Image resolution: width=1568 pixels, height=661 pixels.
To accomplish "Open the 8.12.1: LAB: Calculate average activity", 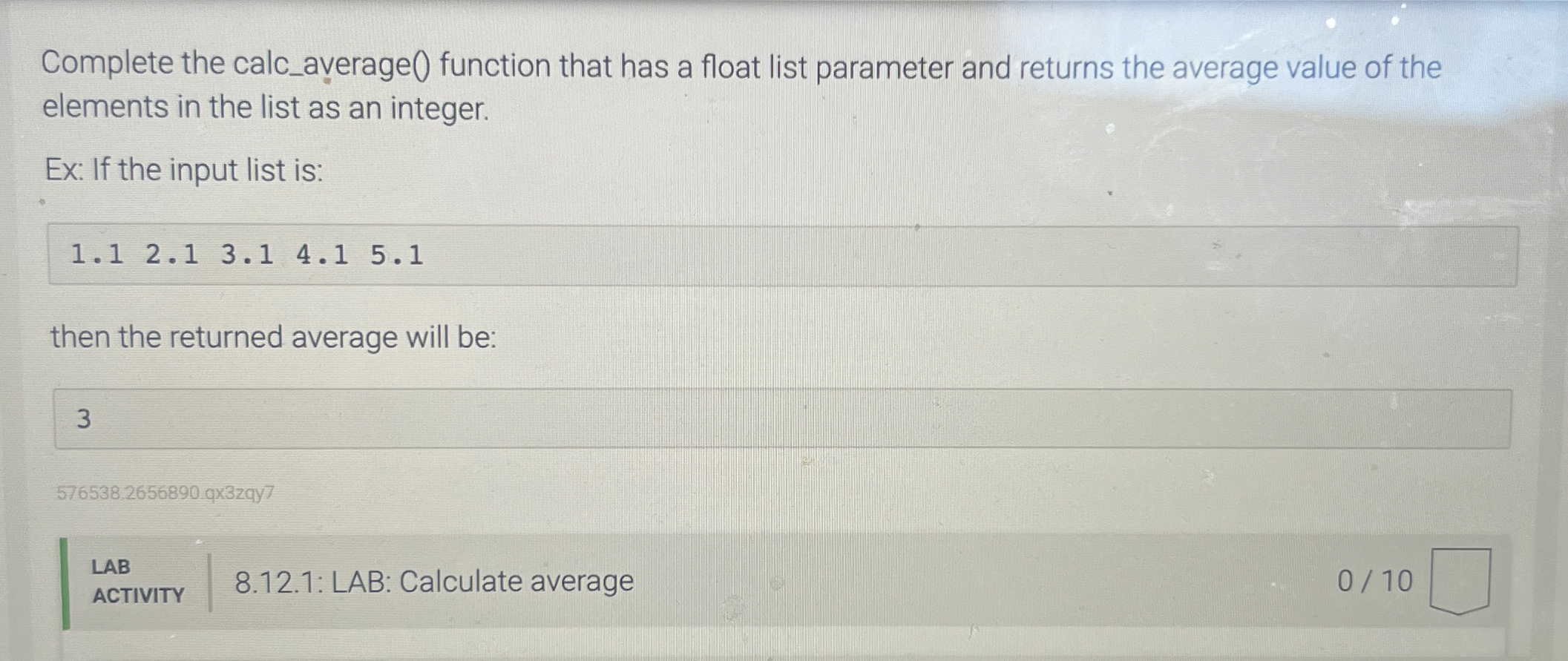I will point(433,581).
